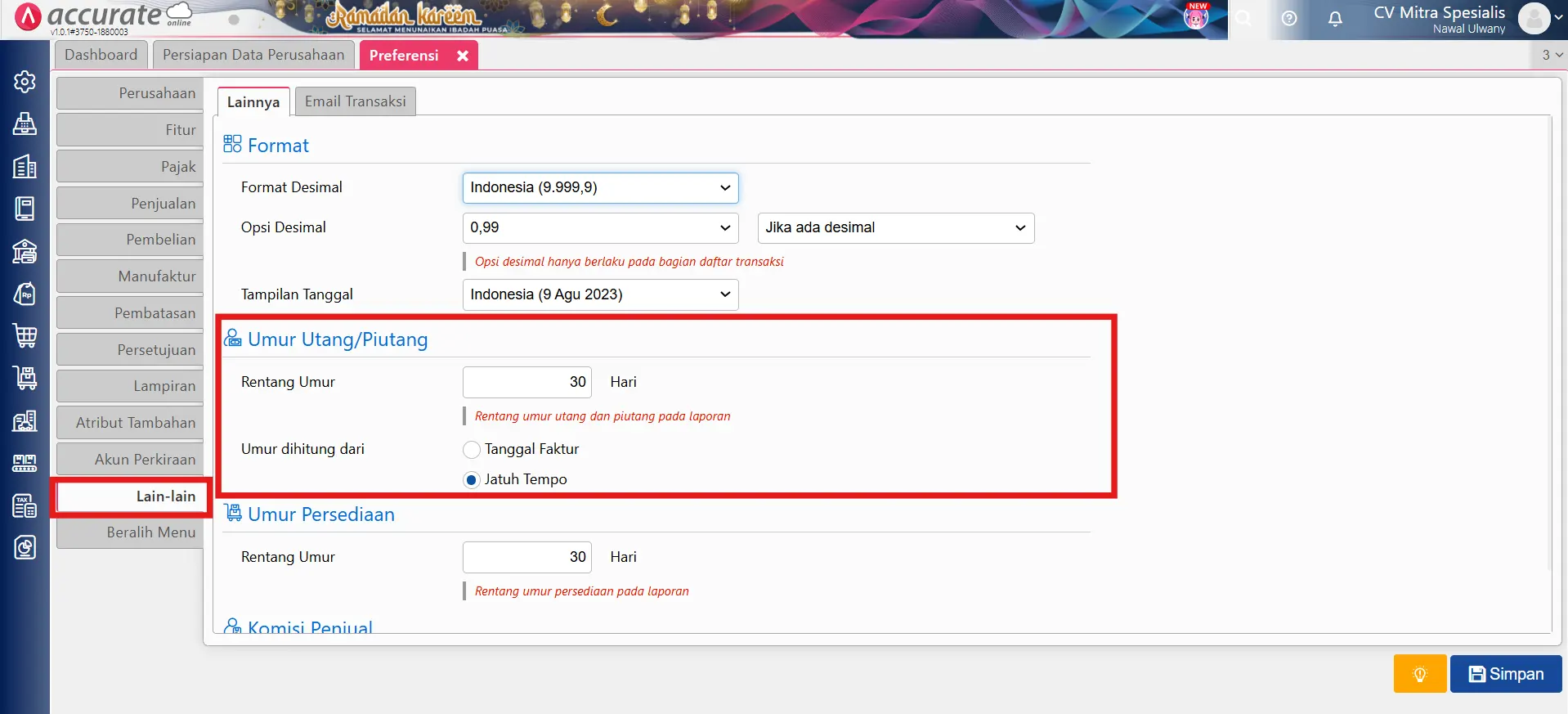Select the Tanggal Faktur radio option
The height and width of the screenshot is (714, 1568).
(x=472, y=450)
